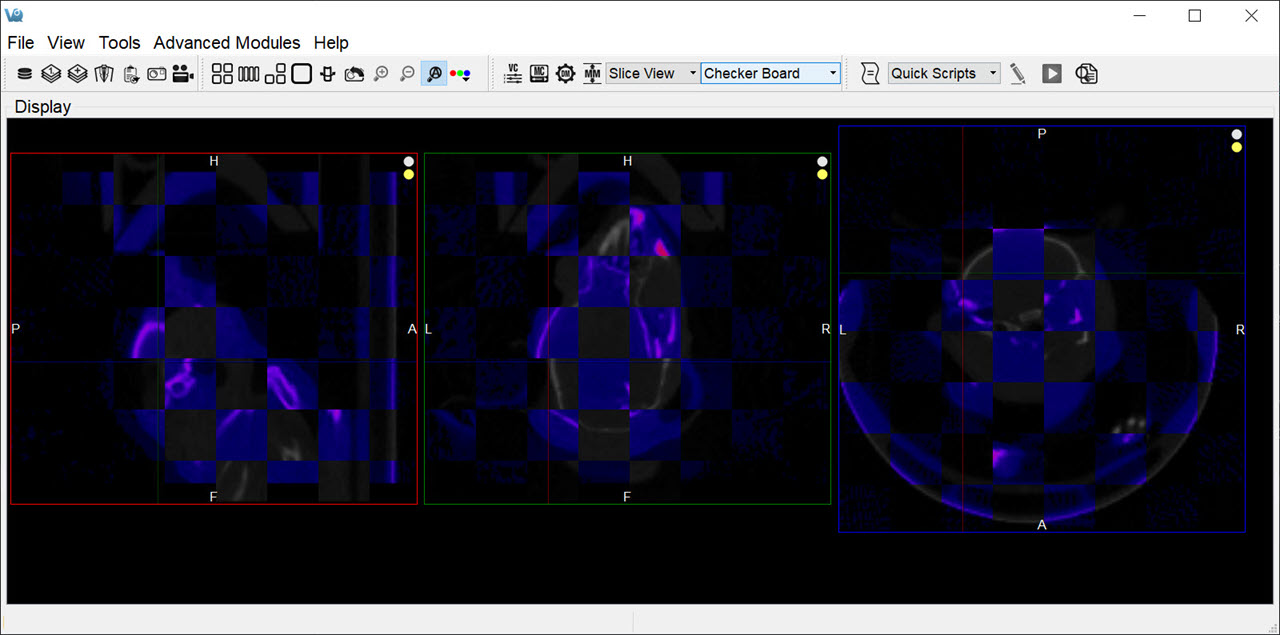Click the zoom in magnifier icon
This screenshot has height=635, width=1280.
[381, 74]
